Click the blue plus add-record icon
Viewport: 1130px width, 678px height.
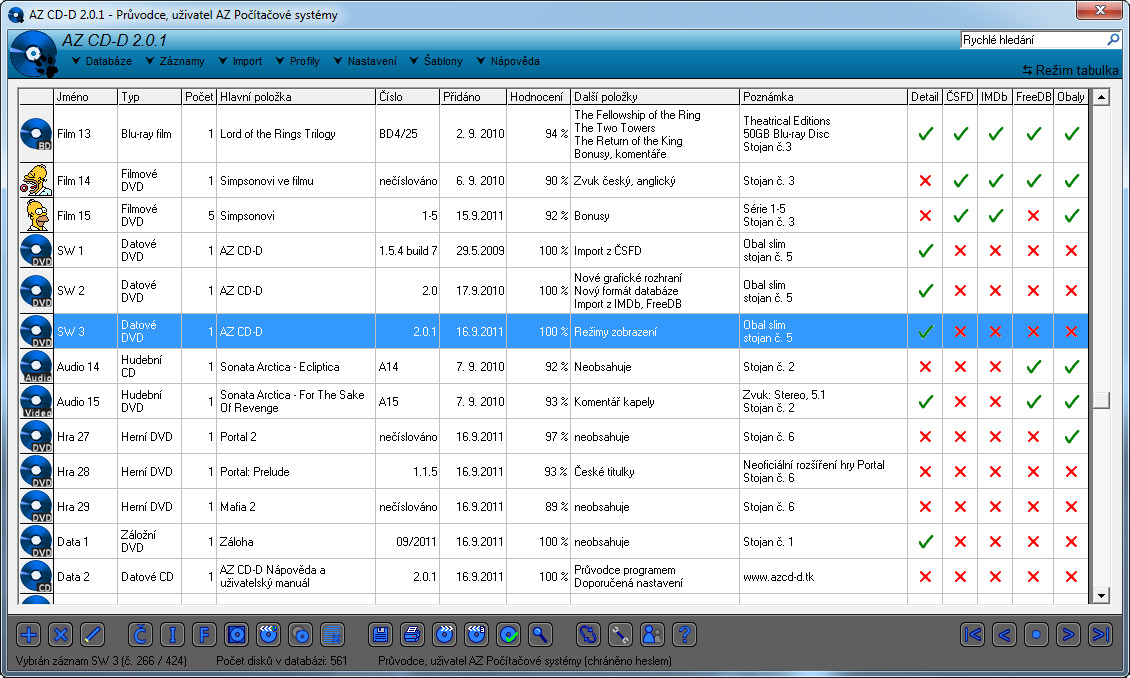[x=29, y=635]
